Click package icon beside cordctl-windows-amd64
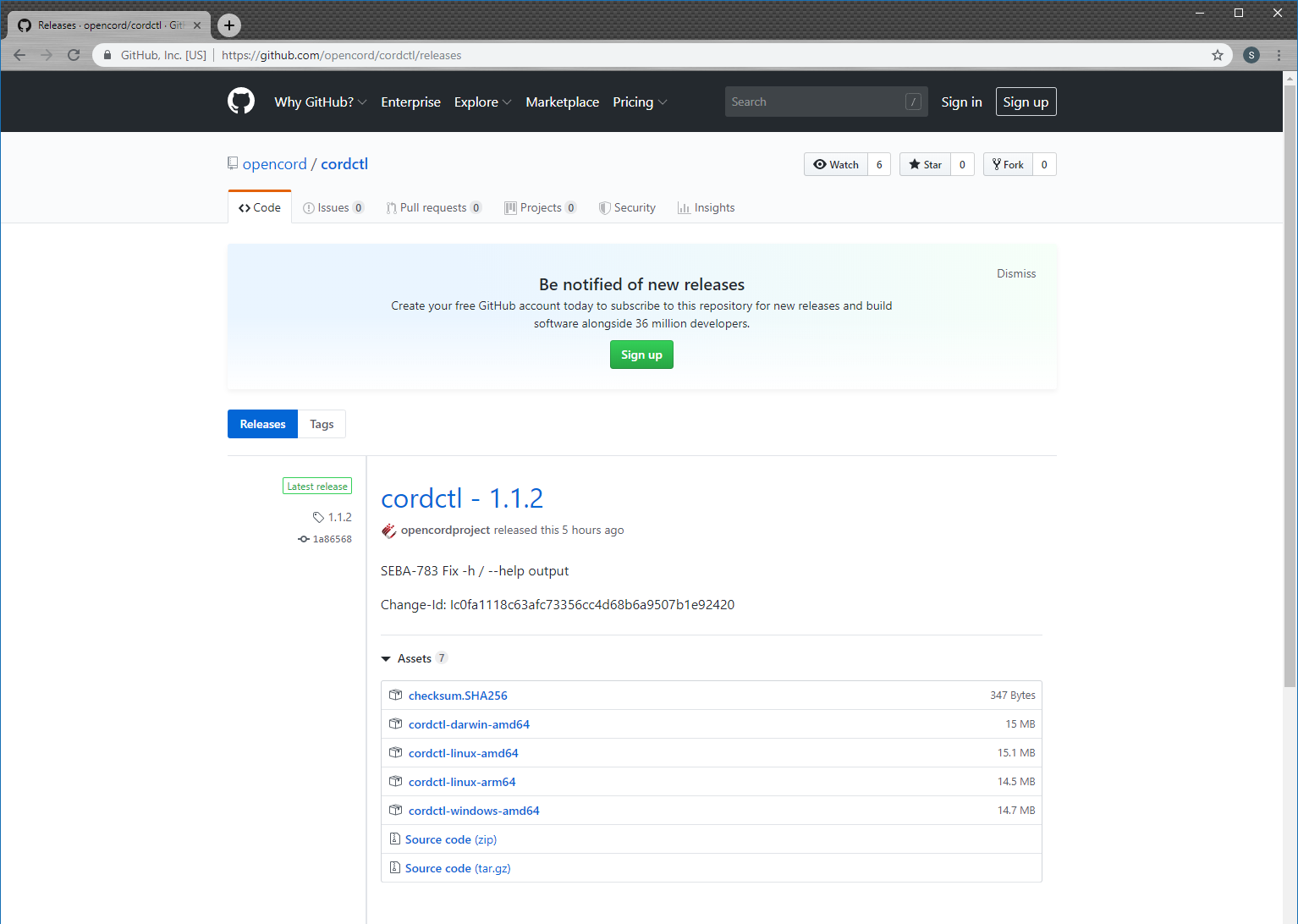The height and width of the screenshot is (924, 1298). (395, 810)
